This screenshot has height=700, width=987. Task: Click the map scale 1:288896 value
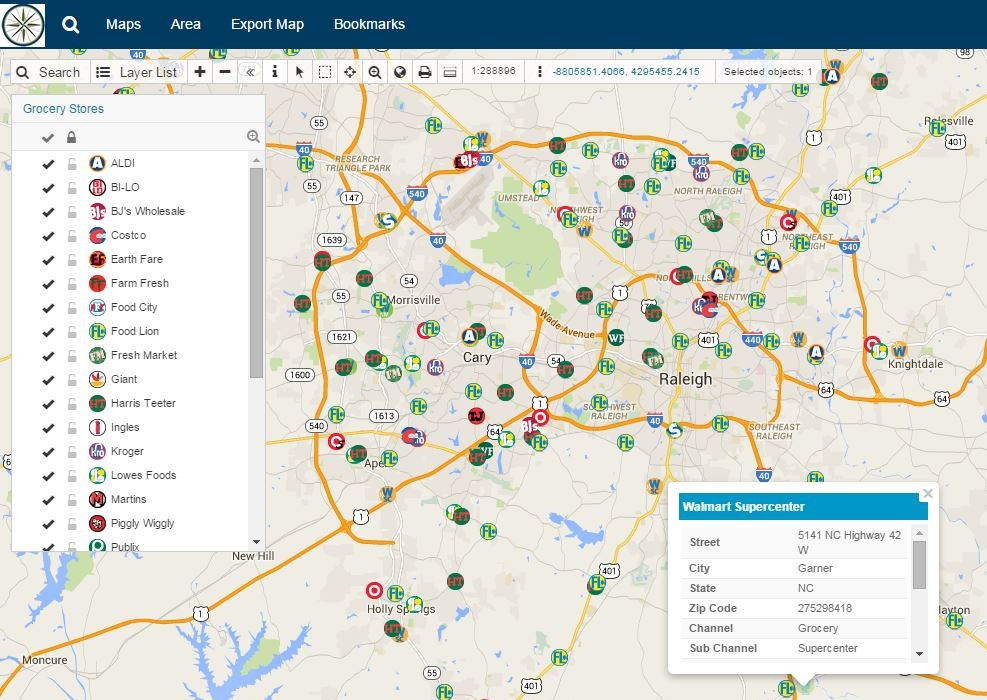click(494, 71)
